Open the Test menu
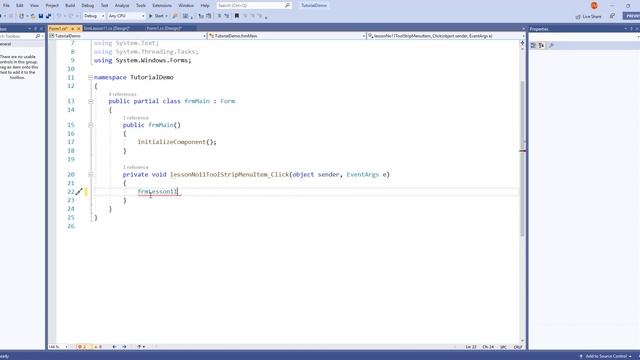Screen dimensions: 640x360 point(104,5)
